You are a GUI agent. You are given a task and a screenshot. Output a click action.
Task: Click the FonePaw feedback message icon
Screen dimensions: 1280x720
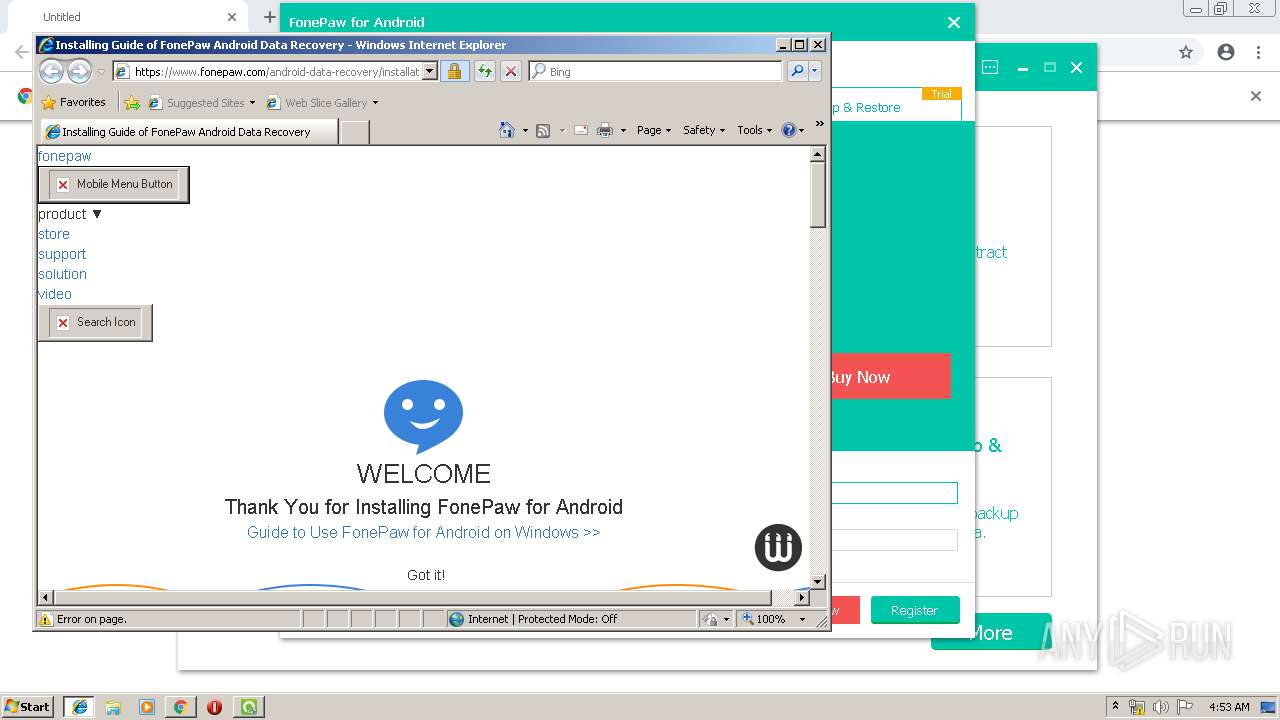[990, 67]
